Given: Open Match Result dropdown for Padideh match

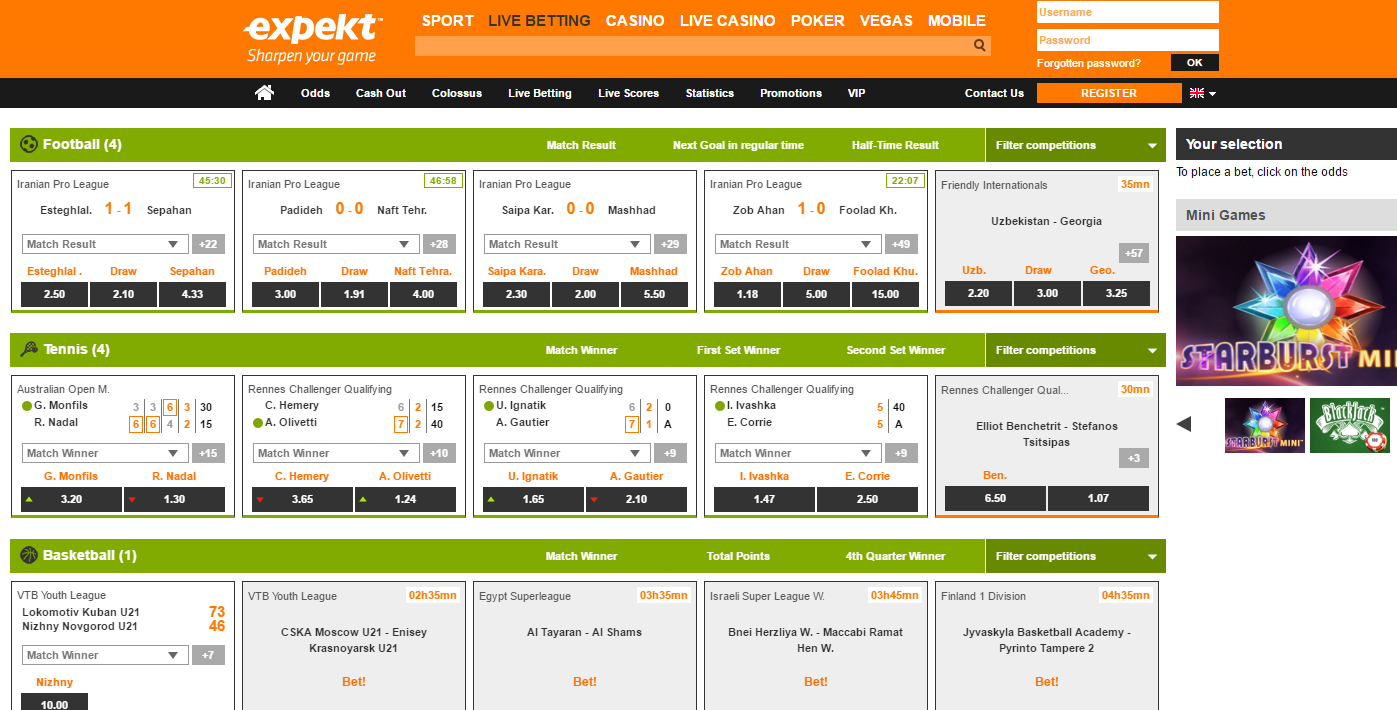Looking at the screenshot, I should coord(336,244).
